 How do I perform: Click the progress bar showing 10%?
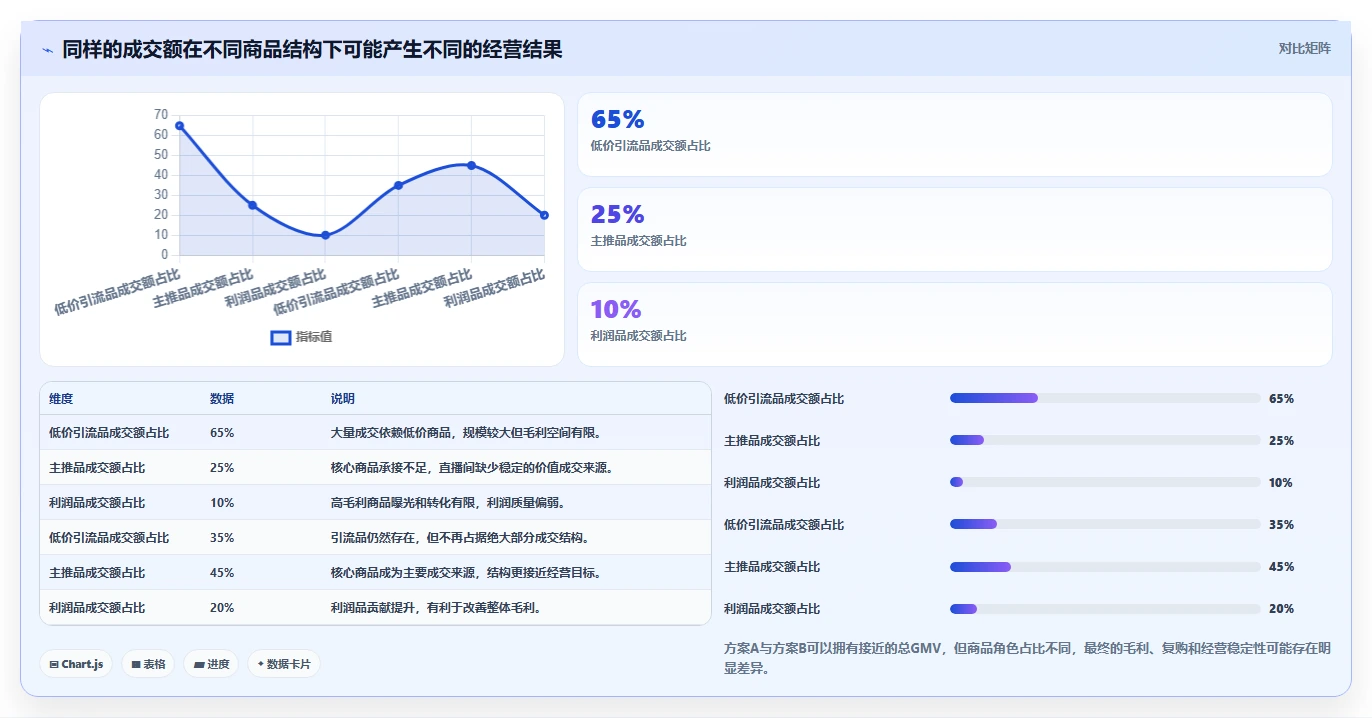point(1105,482)
